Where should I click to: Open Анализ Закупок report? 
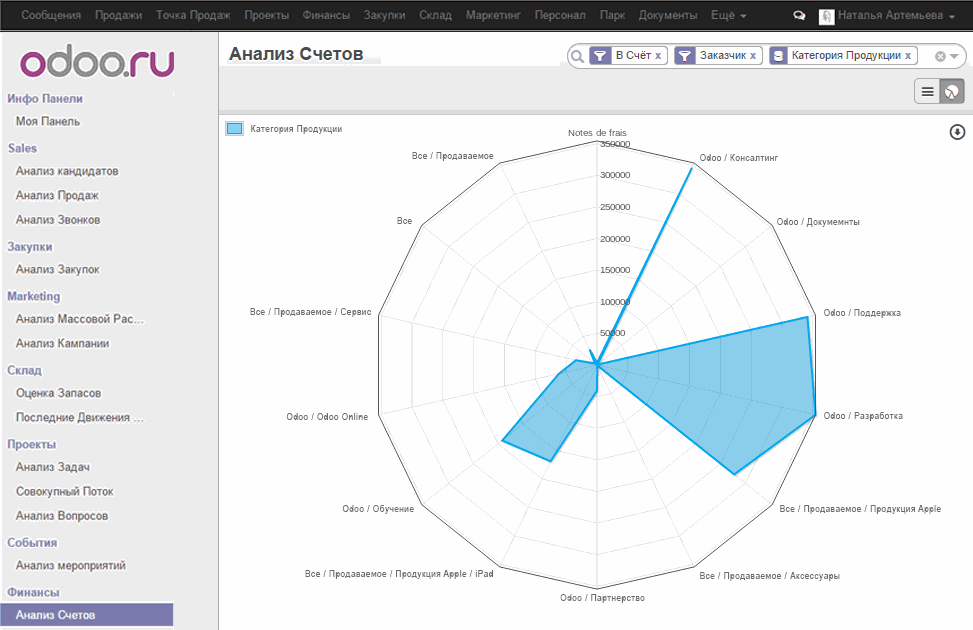(58, 269)
